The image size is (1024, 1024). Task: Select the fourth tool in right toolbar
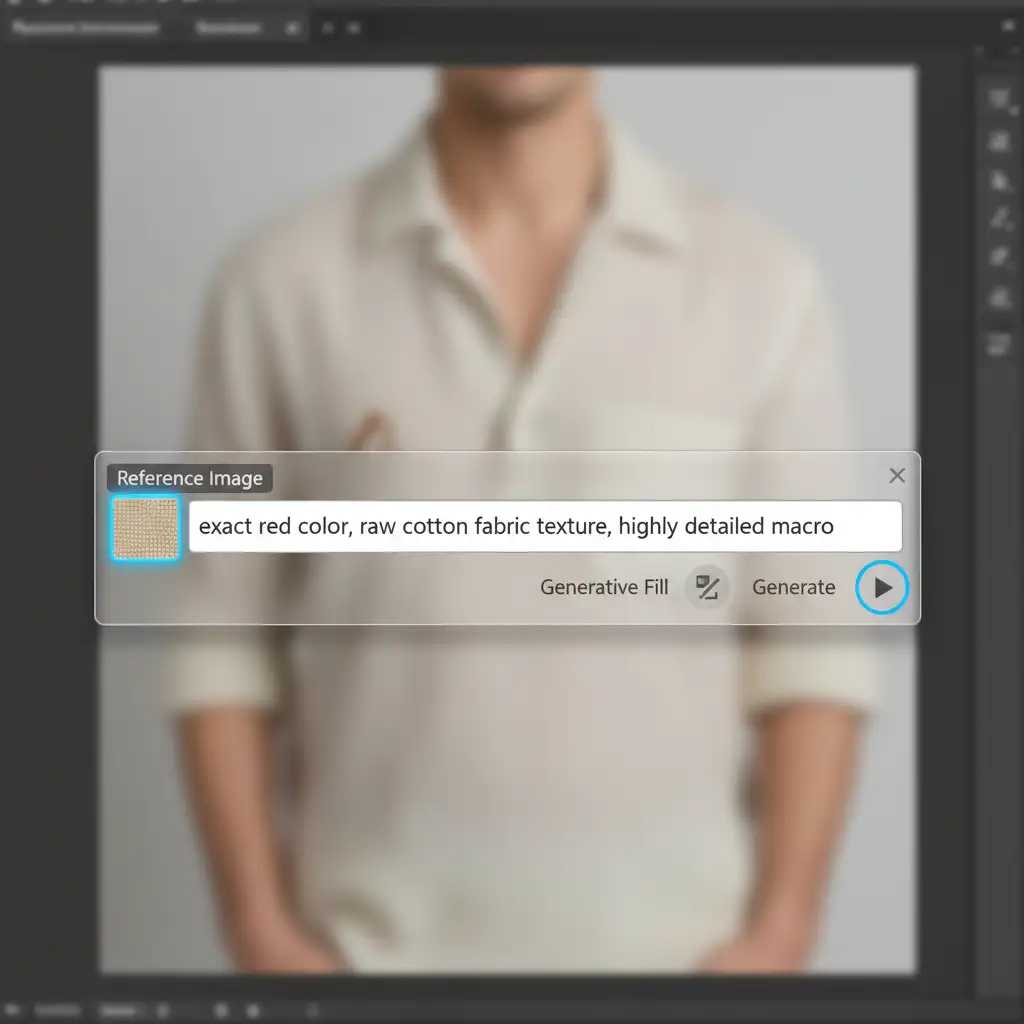(999, 218)
